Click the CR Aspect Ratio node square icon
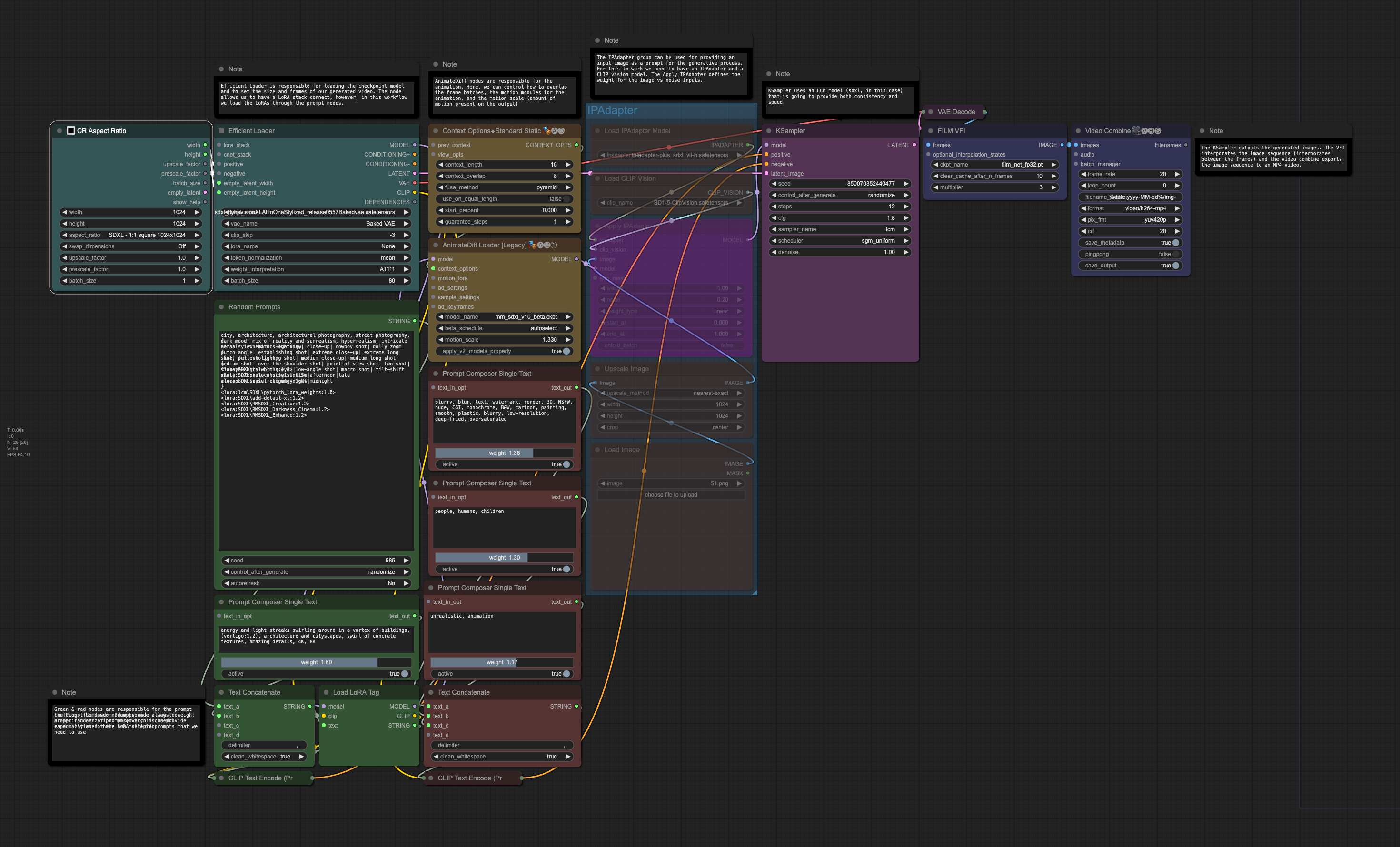Image resolution: width=1400 pixels, height=847 pixels. tap(71, 131)
